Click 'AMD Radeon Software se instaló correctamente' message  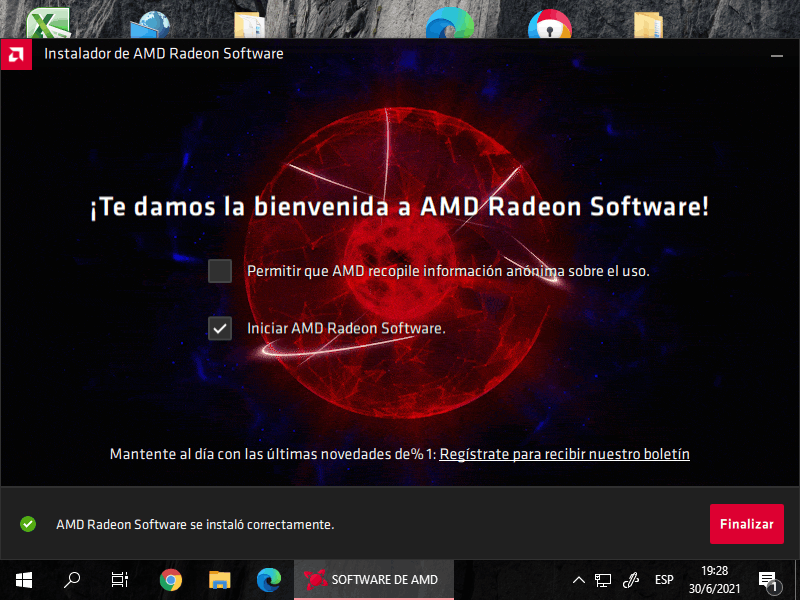coord(195,524)
